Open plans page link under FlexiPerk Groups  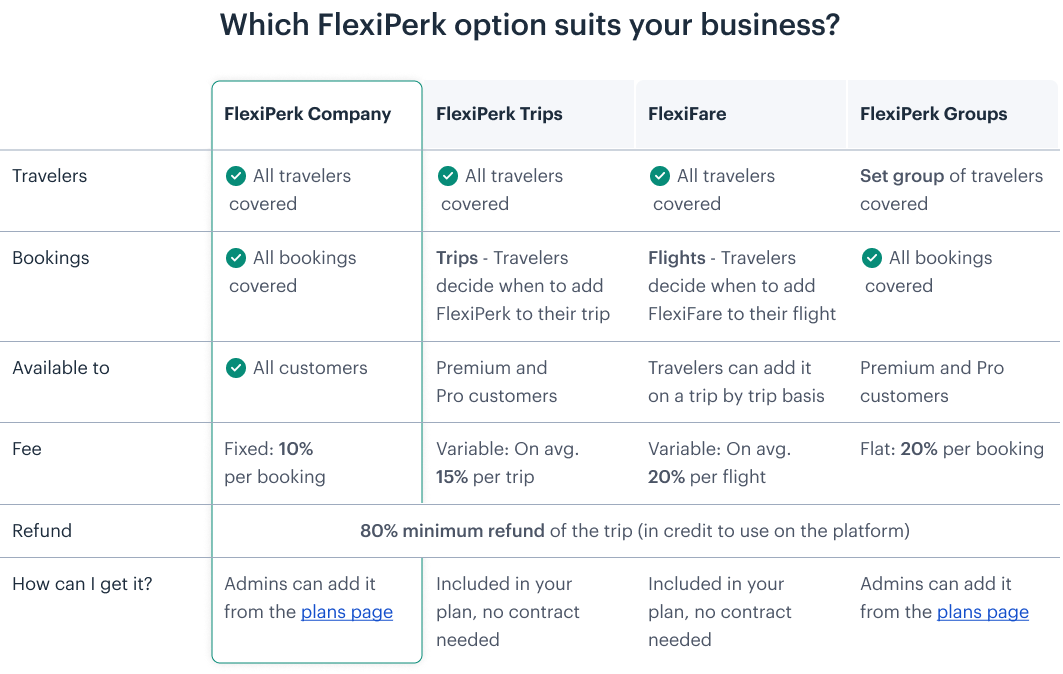click(x=982, y=612)
